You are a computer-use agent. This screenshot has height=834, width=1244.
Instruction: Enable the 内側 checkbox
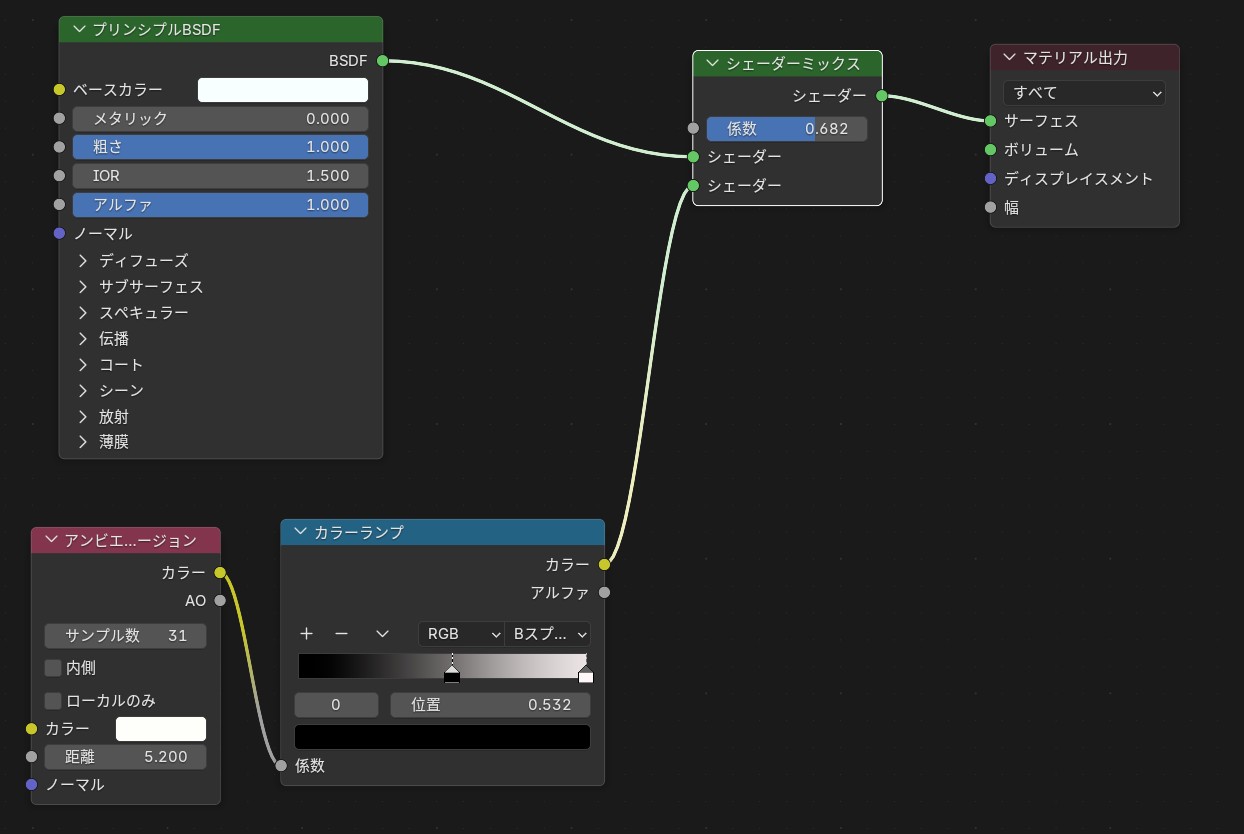click(x=54, y=668)
